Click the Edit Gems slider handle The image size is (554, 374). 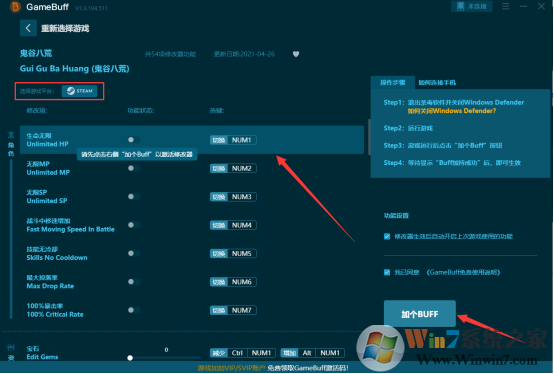click(130, 358)
